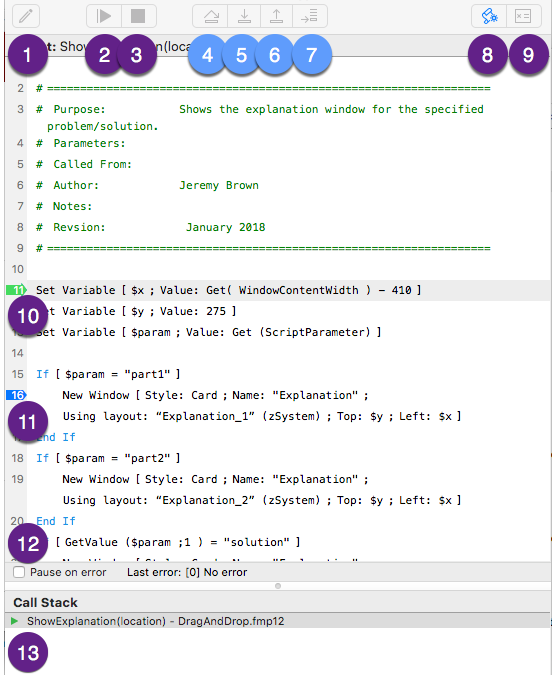Enable the Pause on error checkbox
Image resolution: width=552 pixels, height=675 pixels.
click(x=19, y=572)
